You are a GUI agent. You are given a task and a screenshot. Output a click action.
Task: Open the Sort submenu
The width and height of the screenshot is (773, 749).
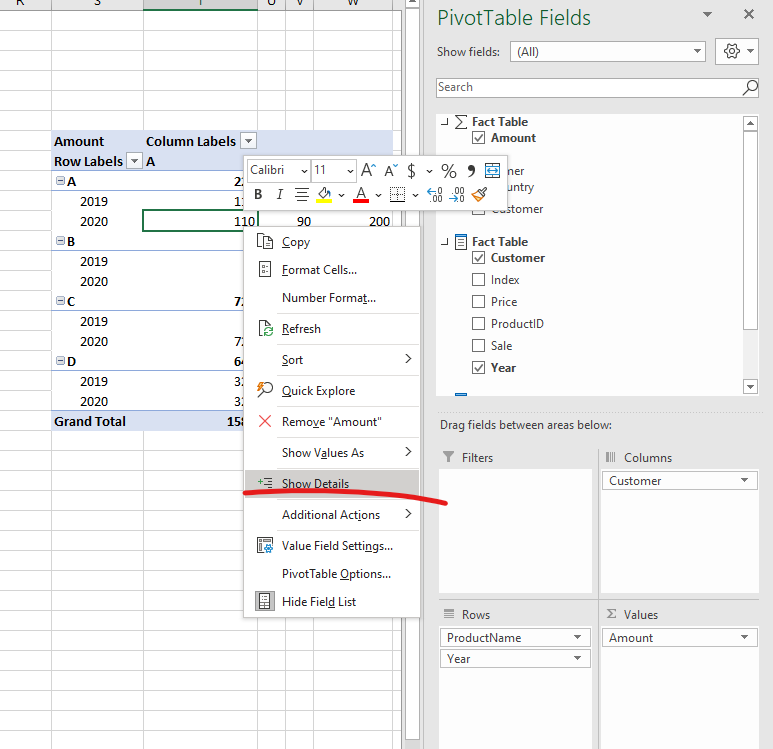click(x=332, y=359)
